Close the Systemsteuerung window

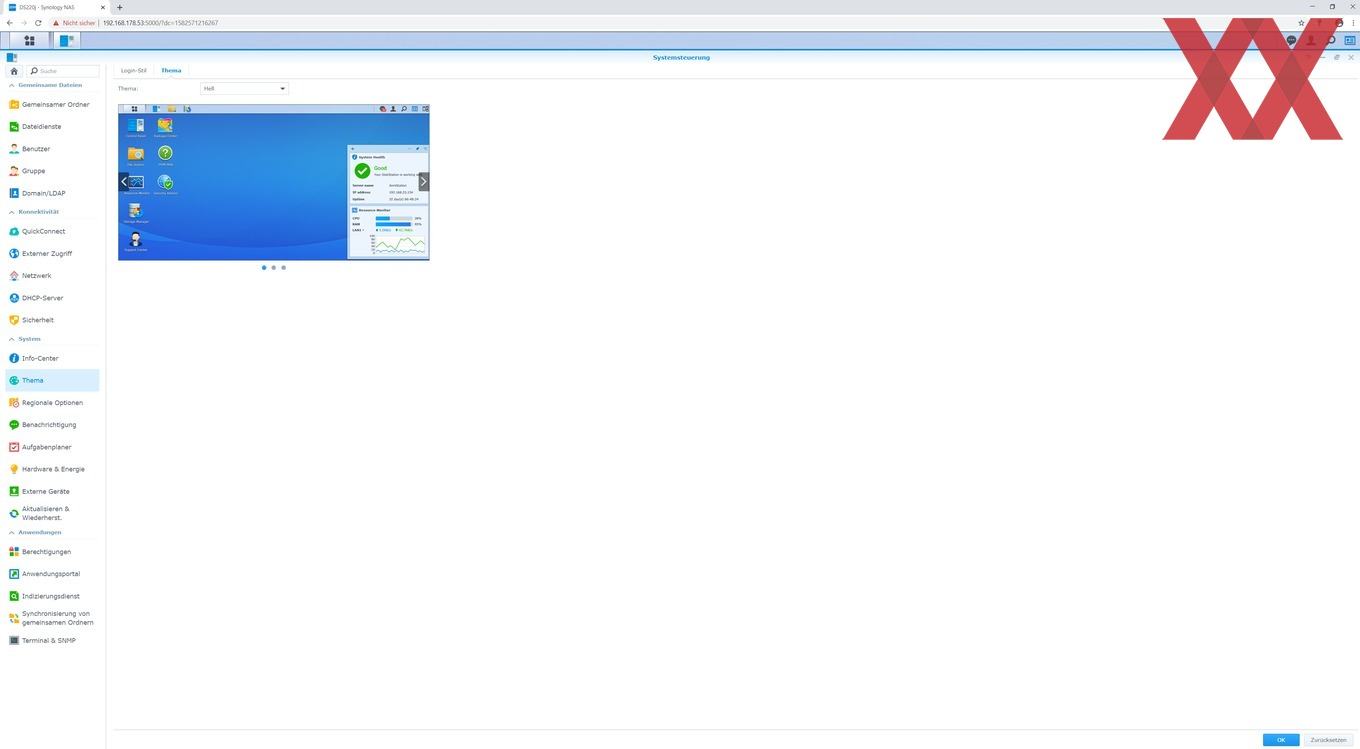[1351, 57]
